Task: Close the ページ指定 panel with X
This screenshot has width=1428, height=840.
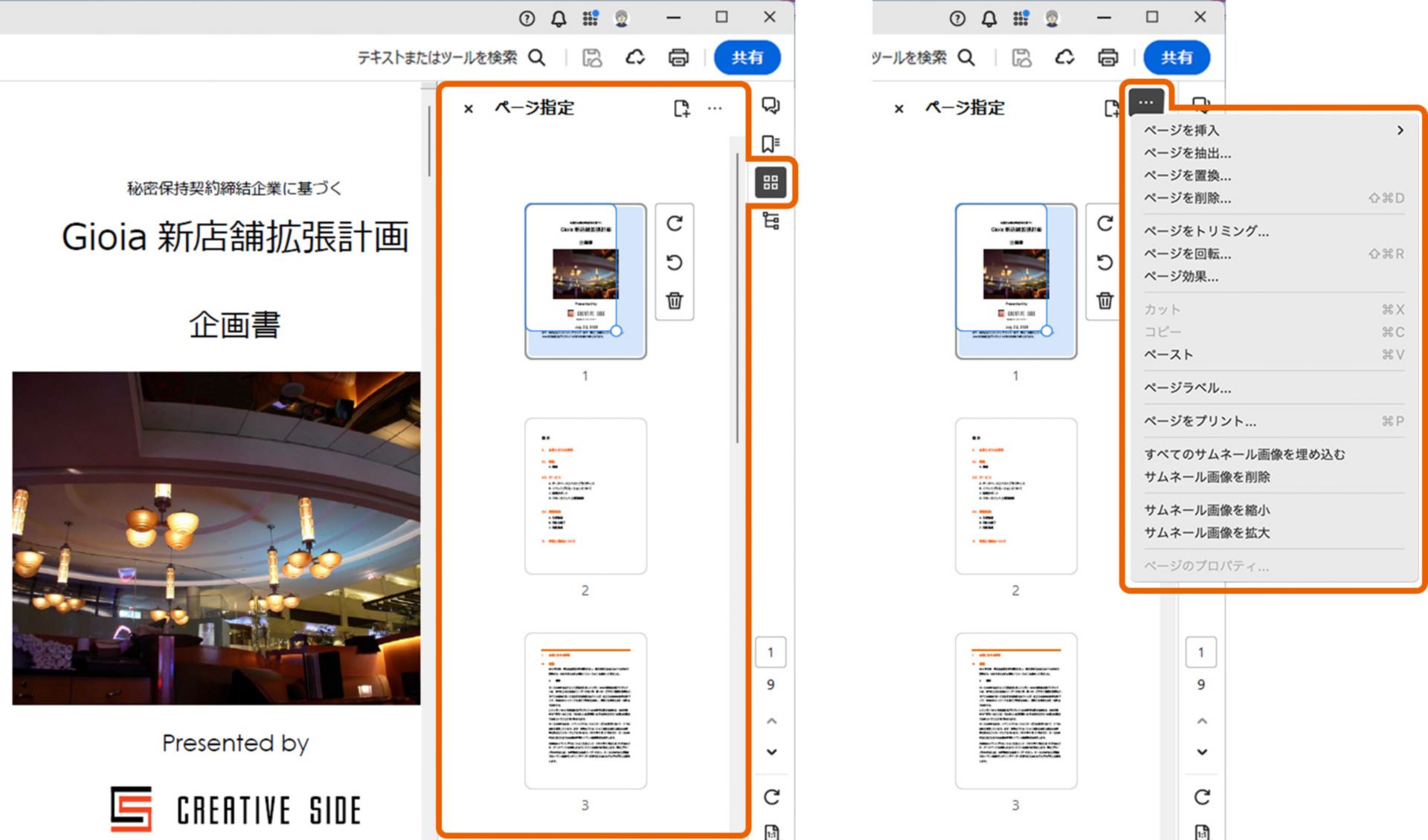Action: click(469, 109)
